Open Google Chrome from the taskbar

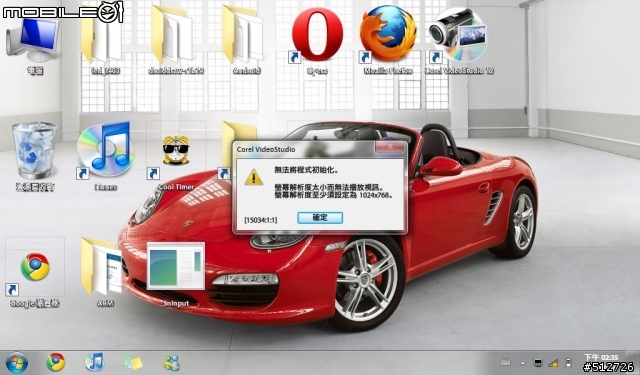click(56, 362)
